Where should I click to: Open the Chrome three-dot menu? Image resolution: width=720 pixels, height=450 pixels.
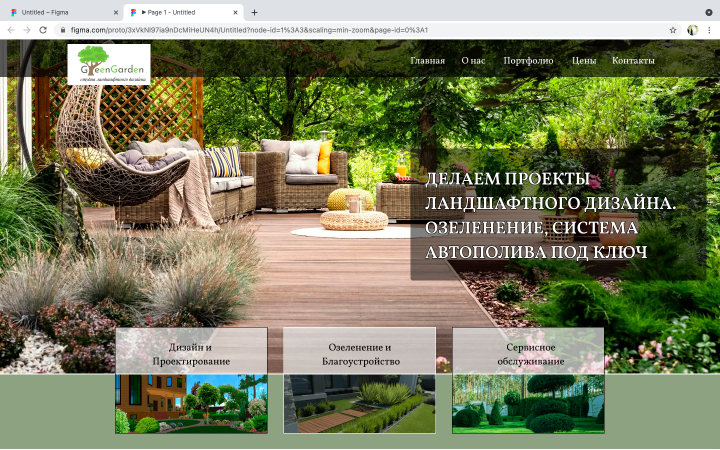[709, 30]
